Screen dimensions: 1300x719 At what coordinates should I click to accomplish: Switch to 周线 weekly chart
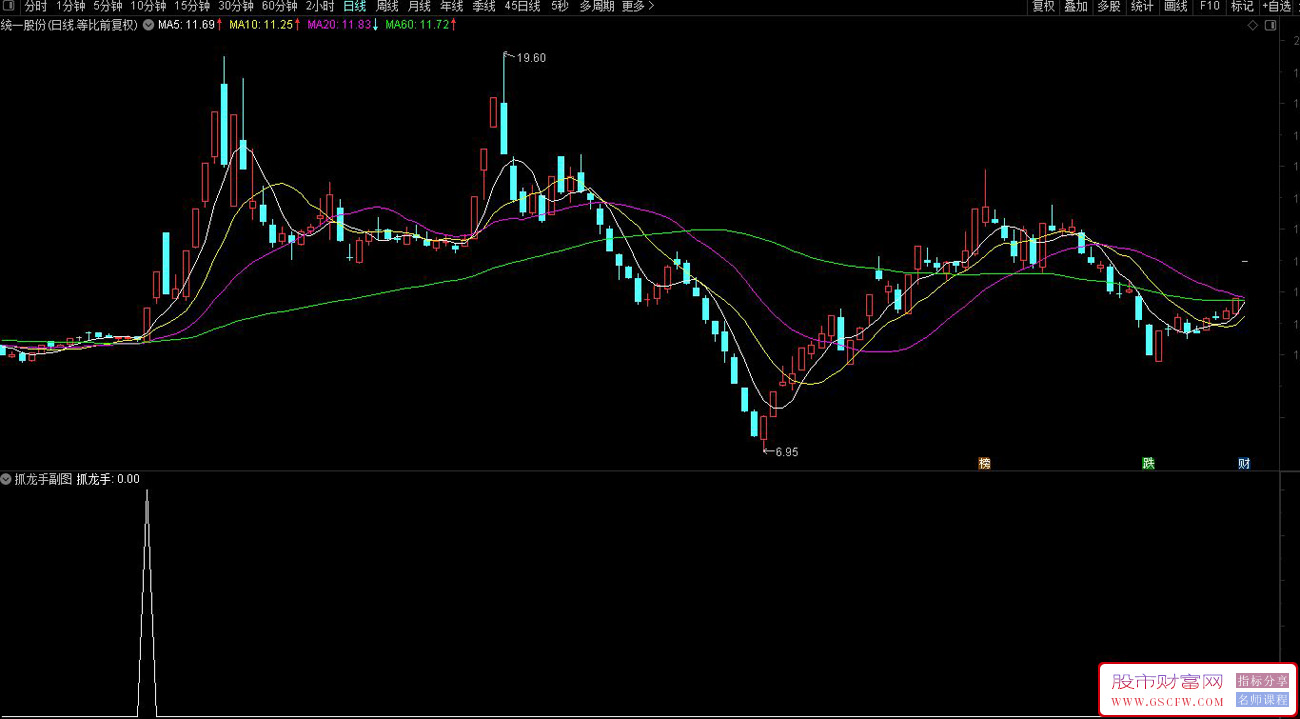tap(387, 6)
